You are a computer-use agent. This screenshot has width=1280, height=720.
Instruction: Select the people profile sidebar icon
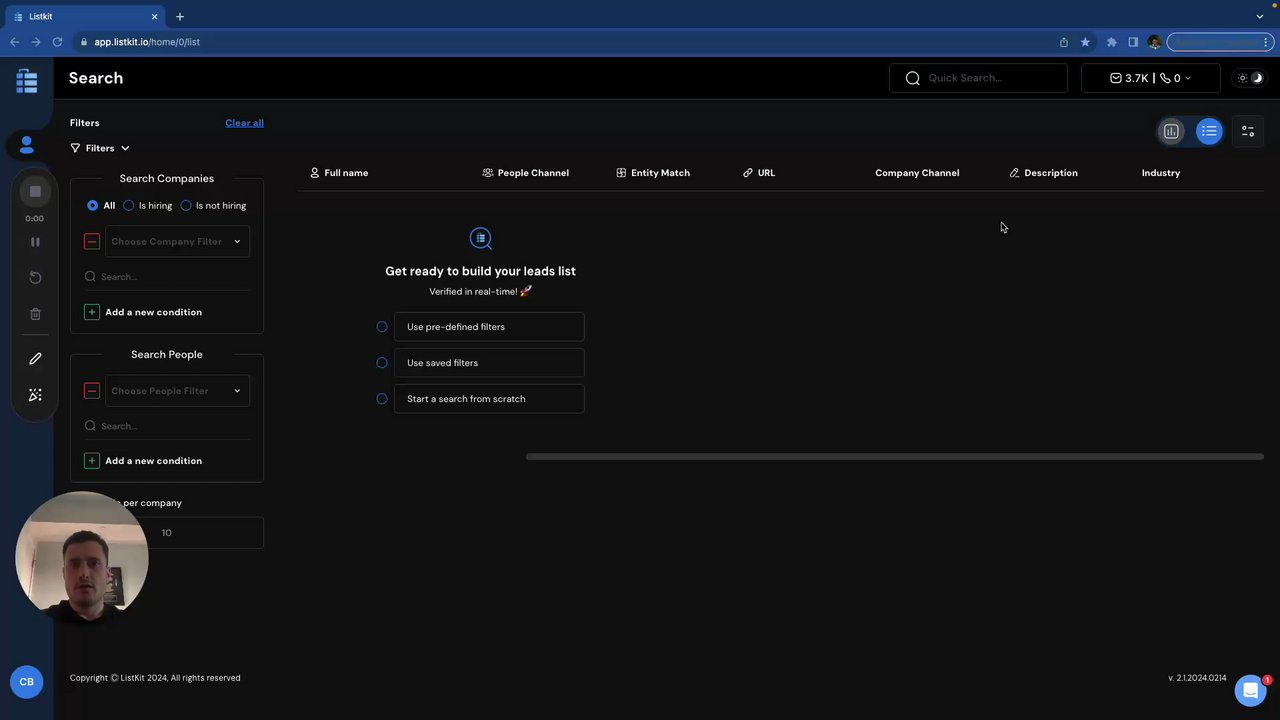[x=27, y=145]
